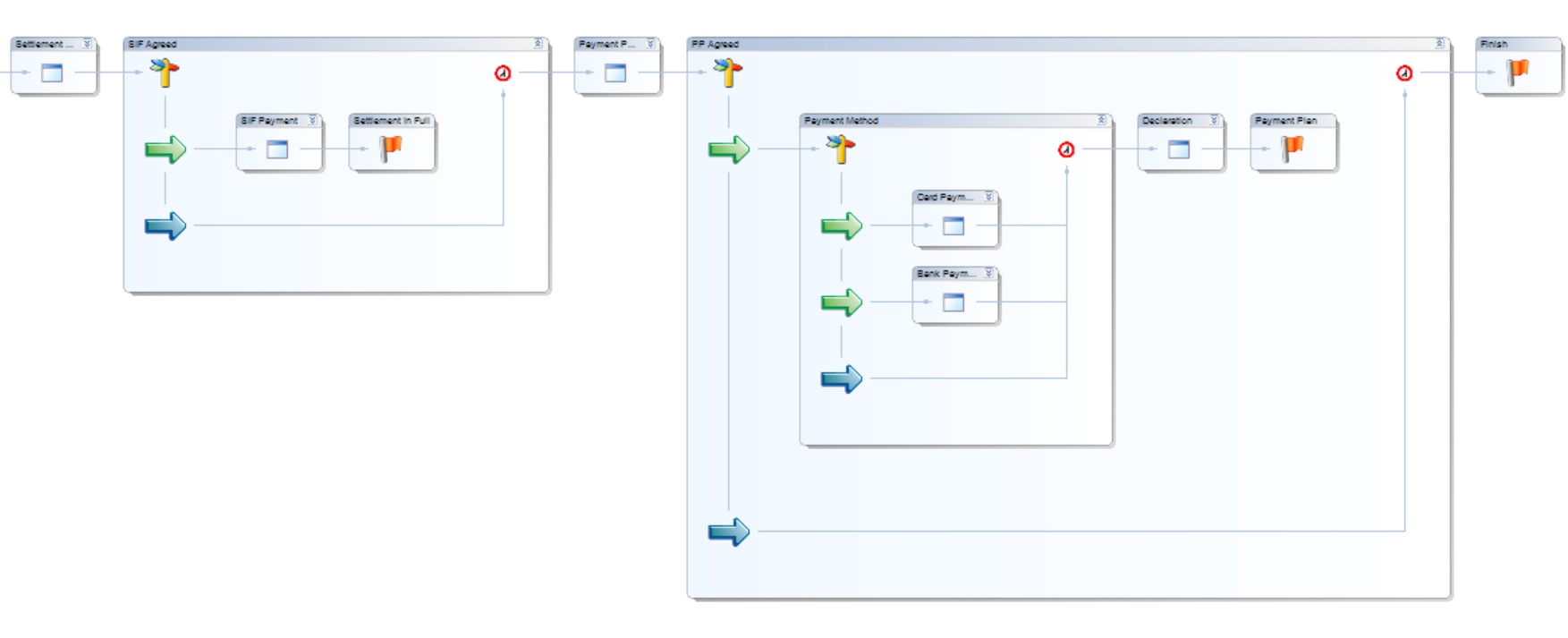Select the blue default arrow in PP Agreed
The height and width of the screenshot is (638, 1568).
[x=729, y=532]
